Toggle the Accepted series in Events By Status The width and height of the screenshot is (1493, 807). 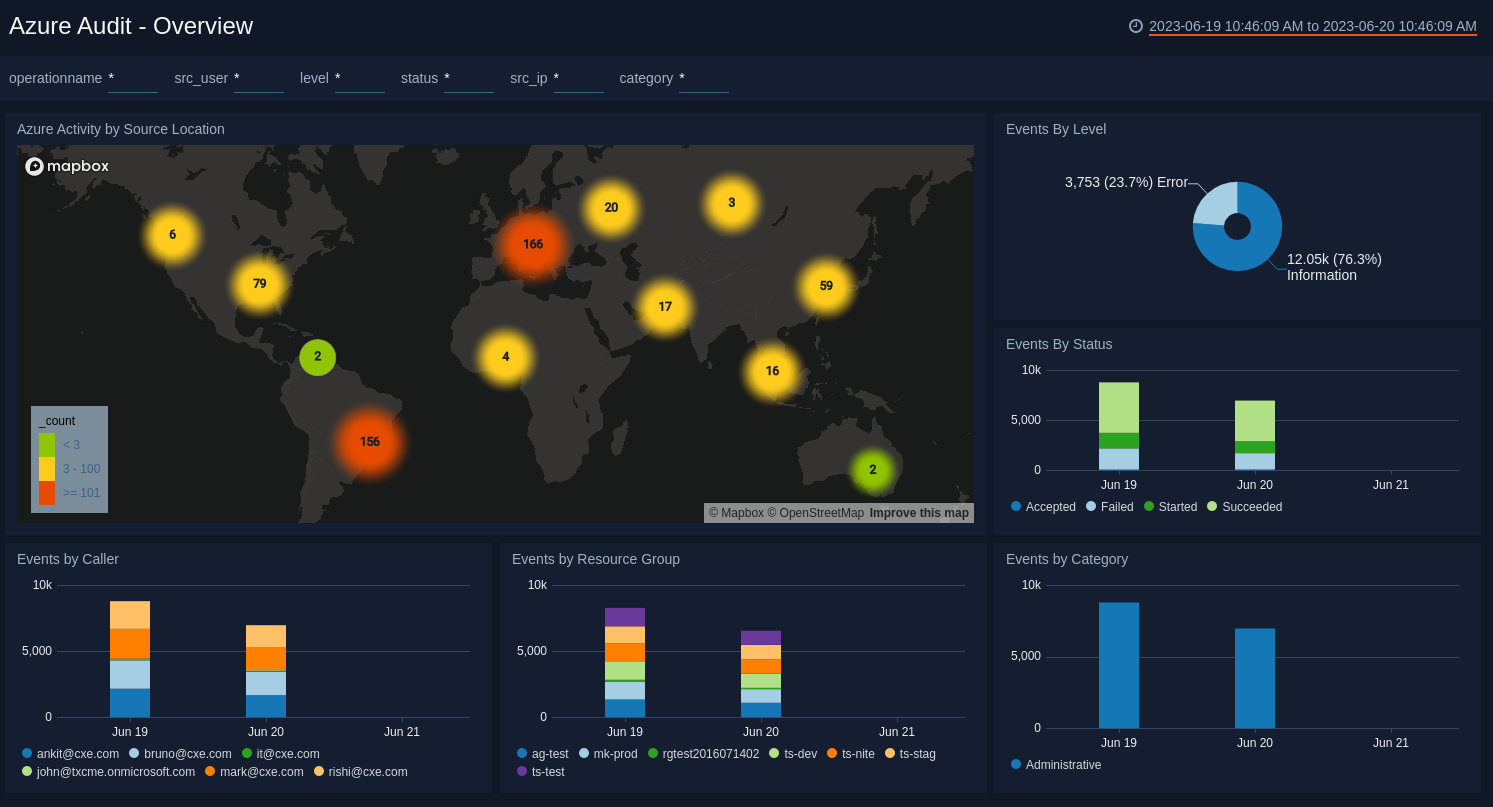tap(1043, 507)
